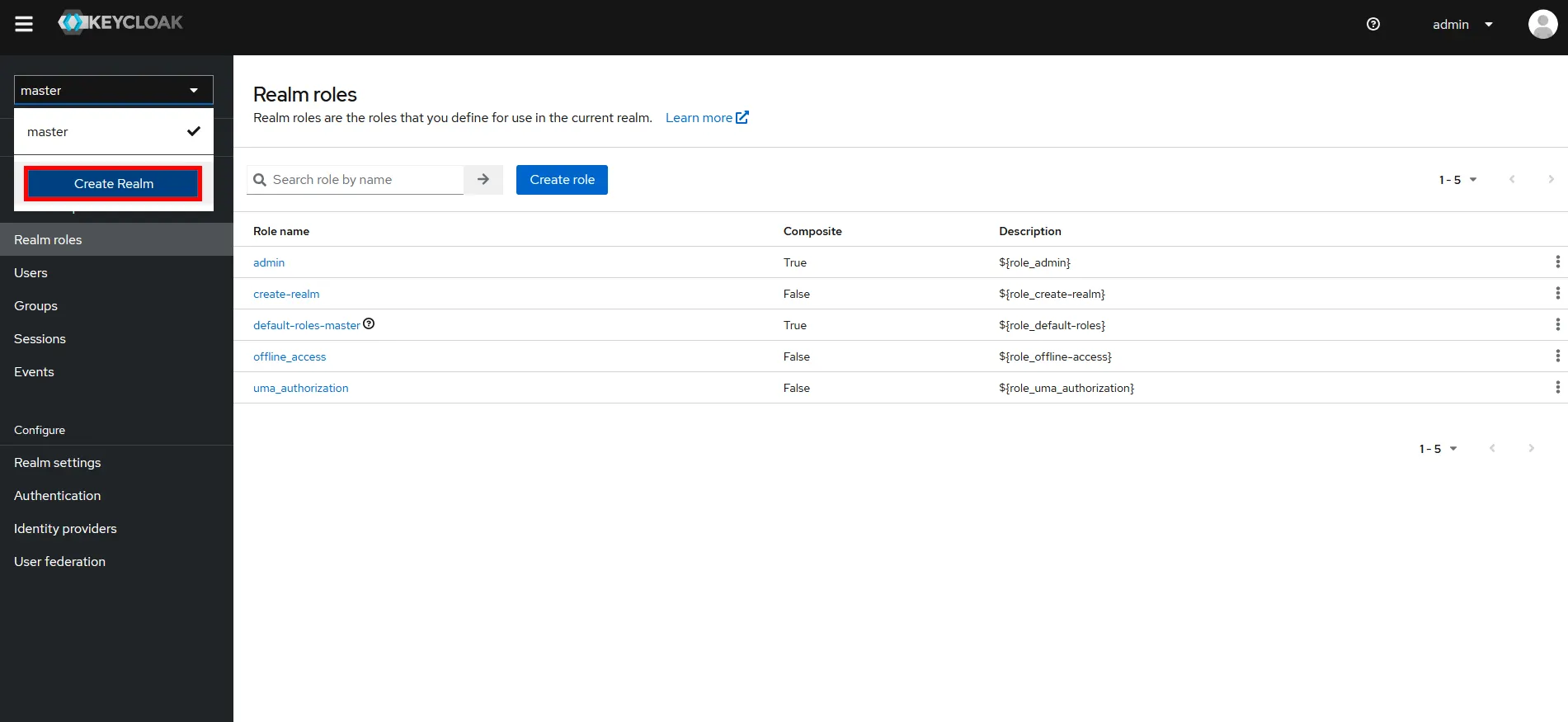Click the ${role_uma_authorization} description cell
Screen dimensions: 1568x722
pos(1067,388)
